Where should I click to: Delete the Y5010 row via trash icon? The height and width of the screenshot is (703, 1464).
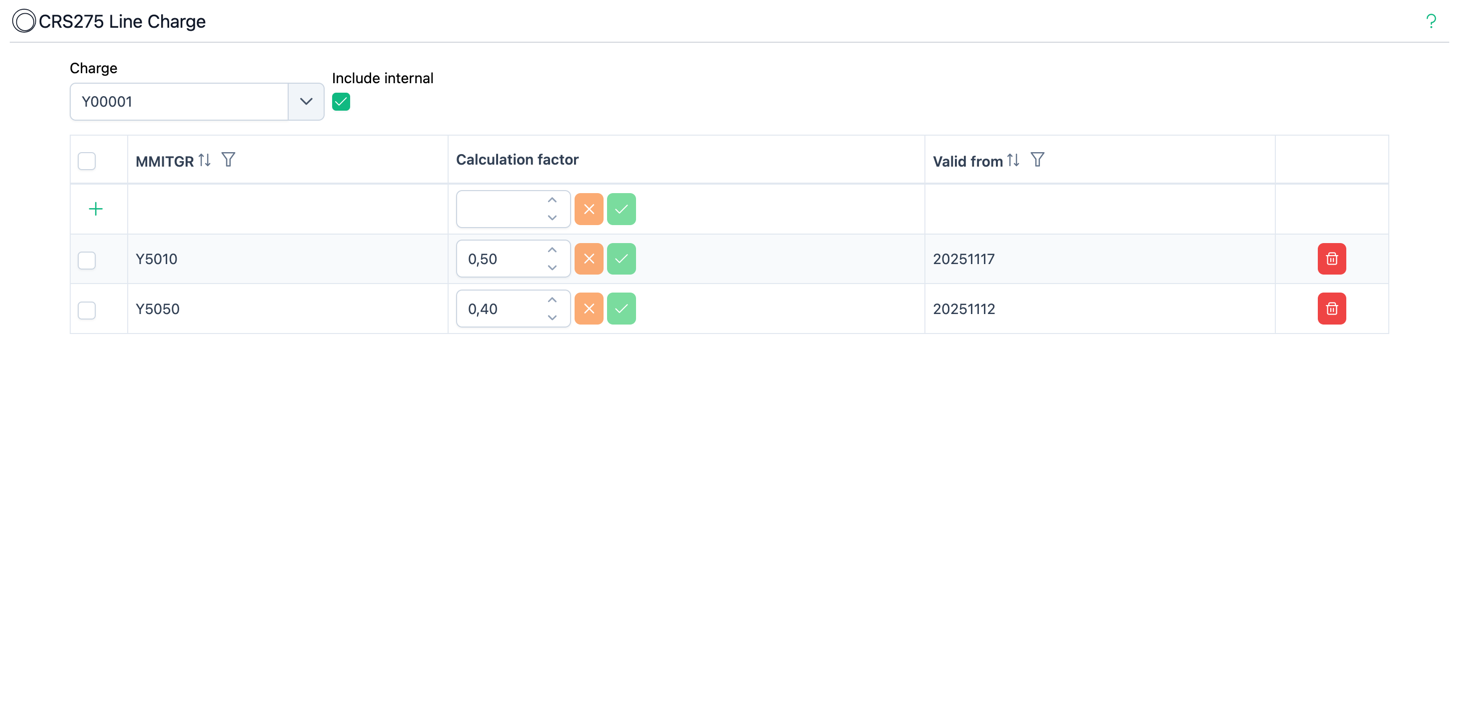[x=1331, y=258]
